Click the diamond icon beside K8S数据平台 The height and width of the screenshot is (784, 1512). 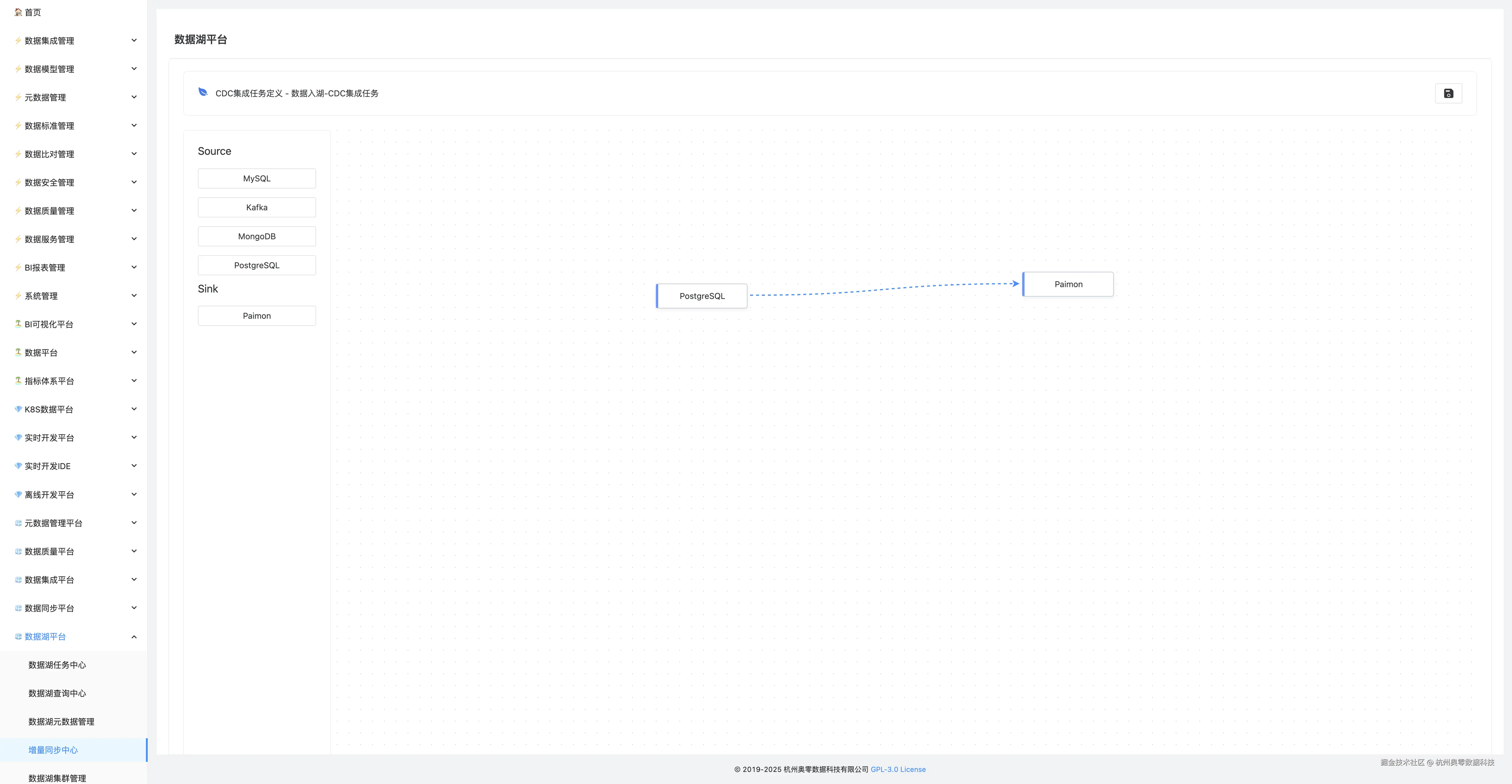coord(18,409)
